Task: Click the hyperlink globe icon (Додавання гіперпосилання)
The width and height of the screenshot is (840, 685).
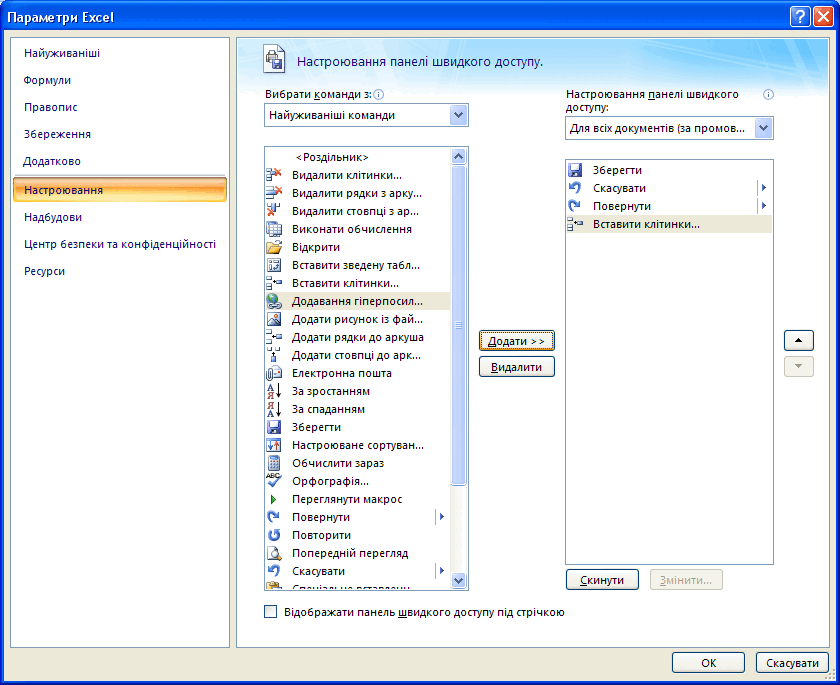Action: point(274,301)
